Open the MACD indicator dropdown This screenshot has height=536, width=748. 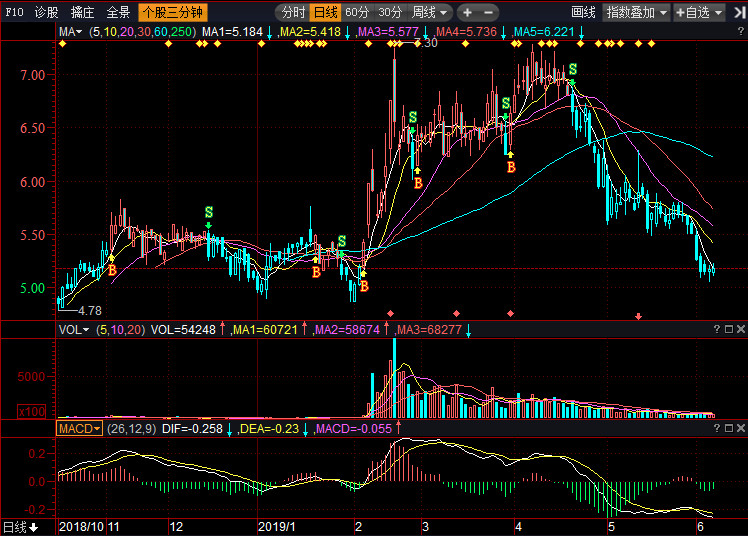click(x=80, y=429)
